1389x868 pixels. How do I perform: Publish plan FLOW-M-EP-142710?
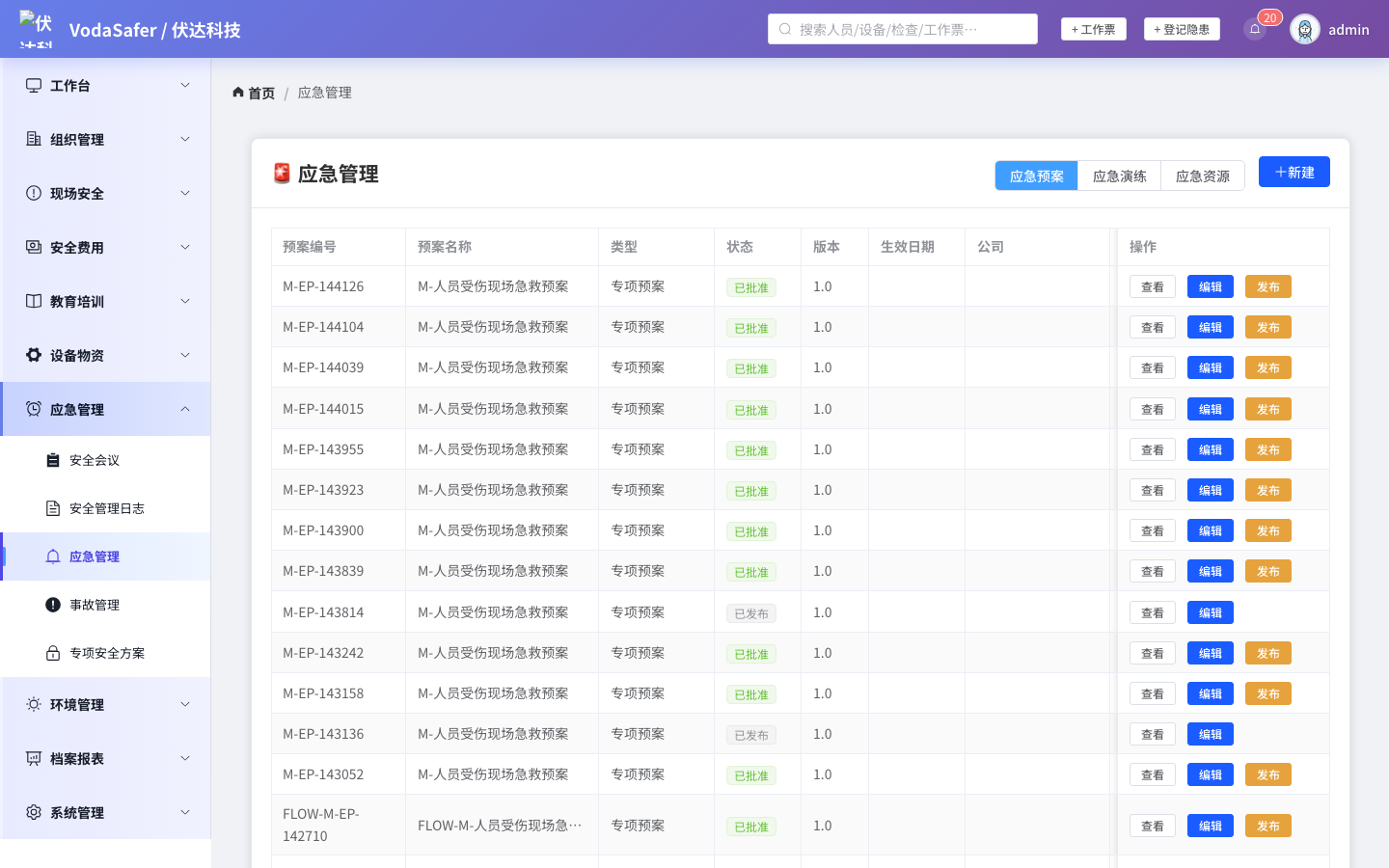click(1268, 826)
